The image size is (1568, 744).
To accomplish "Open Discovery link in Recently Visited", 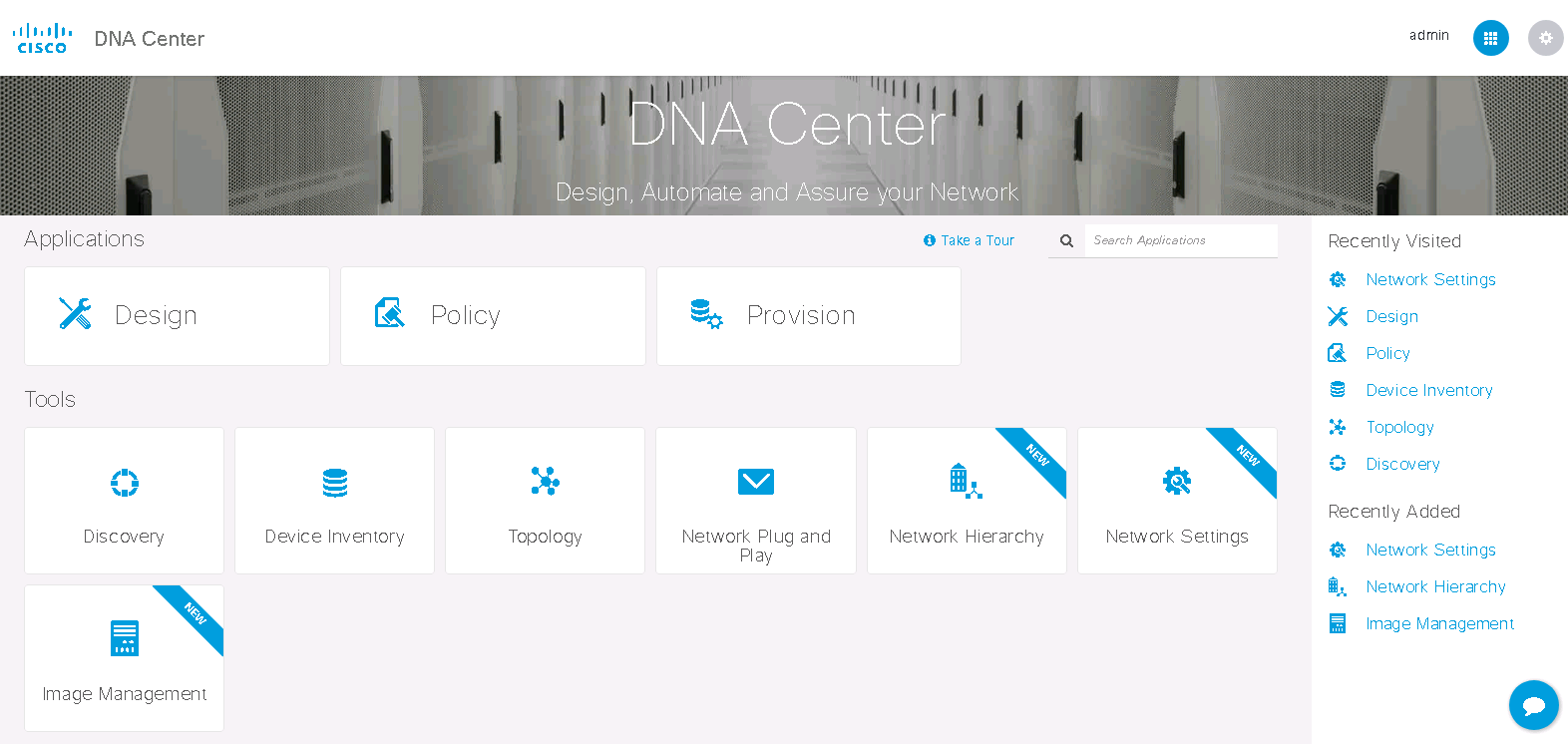I will click(x=1403, y=464).
